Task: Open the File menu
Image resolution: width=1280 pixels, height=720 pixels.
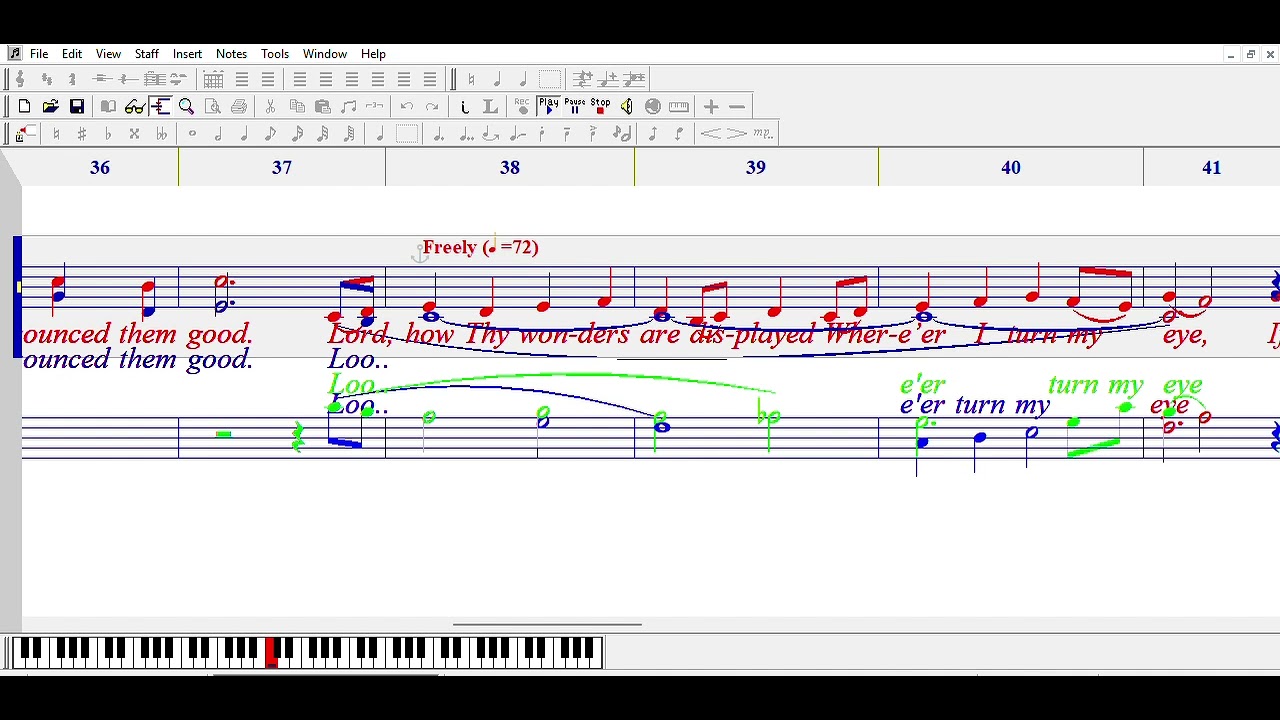Action: tap(39, 54)
